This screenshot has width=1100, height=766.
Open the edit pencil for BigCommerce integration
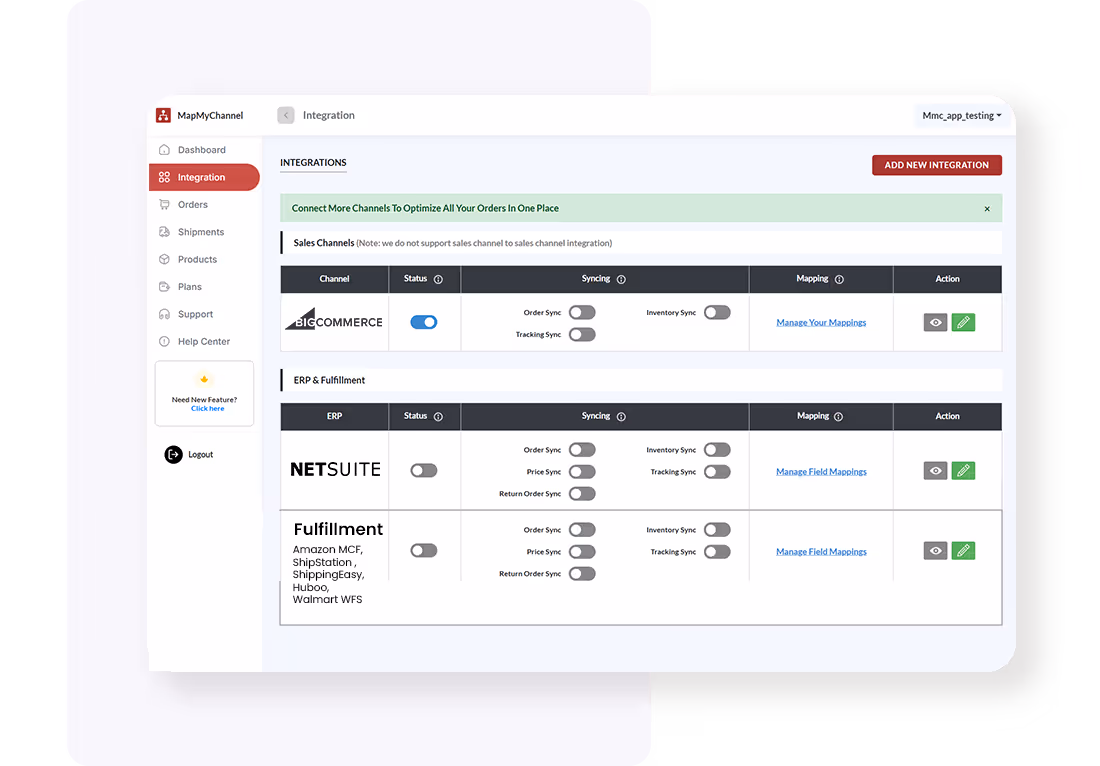[963, 322]
